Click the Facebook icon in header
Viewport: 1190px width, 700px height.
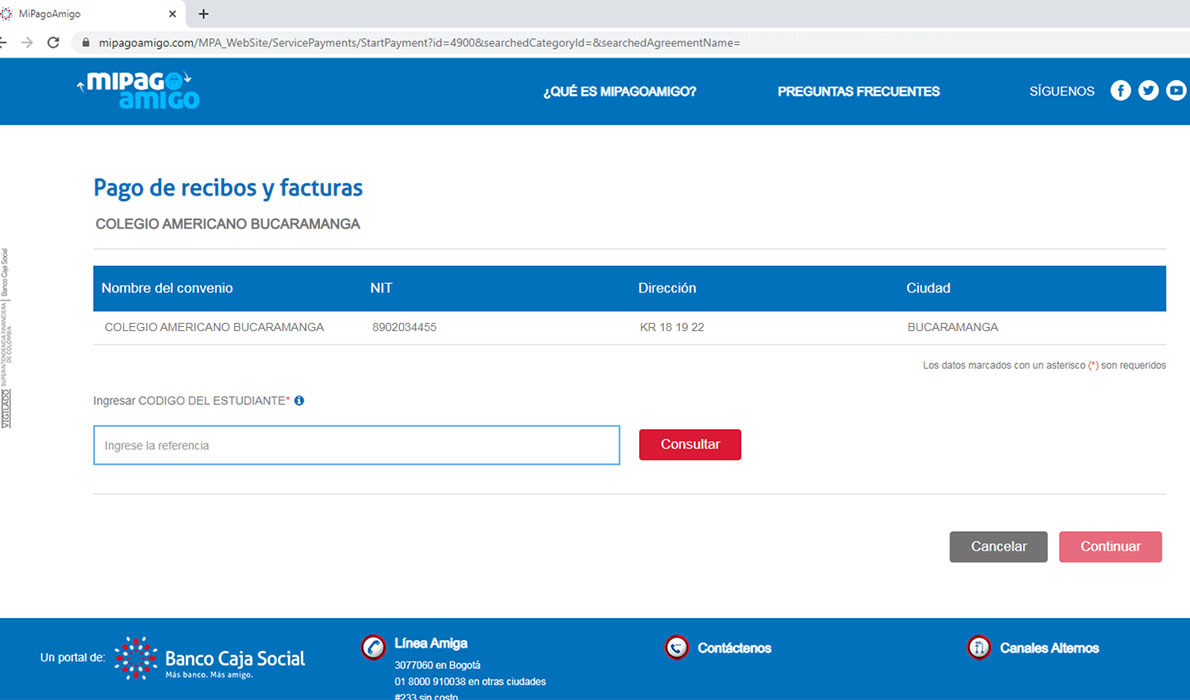point(1120,91)
